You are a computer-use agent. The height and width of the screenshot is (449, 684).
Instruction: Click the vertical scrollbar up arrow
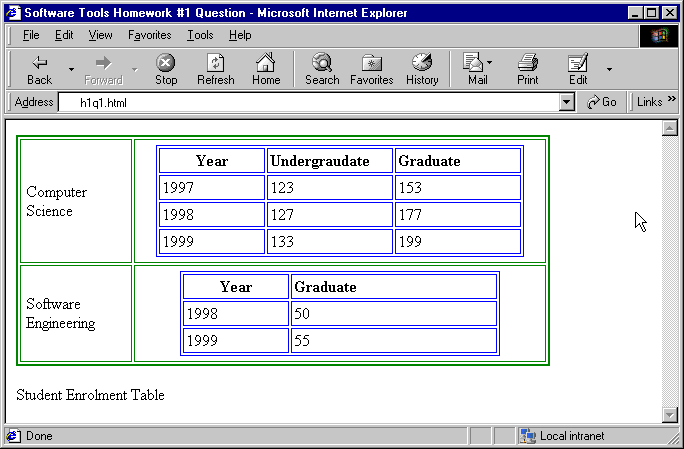click(x=669, y=128)
